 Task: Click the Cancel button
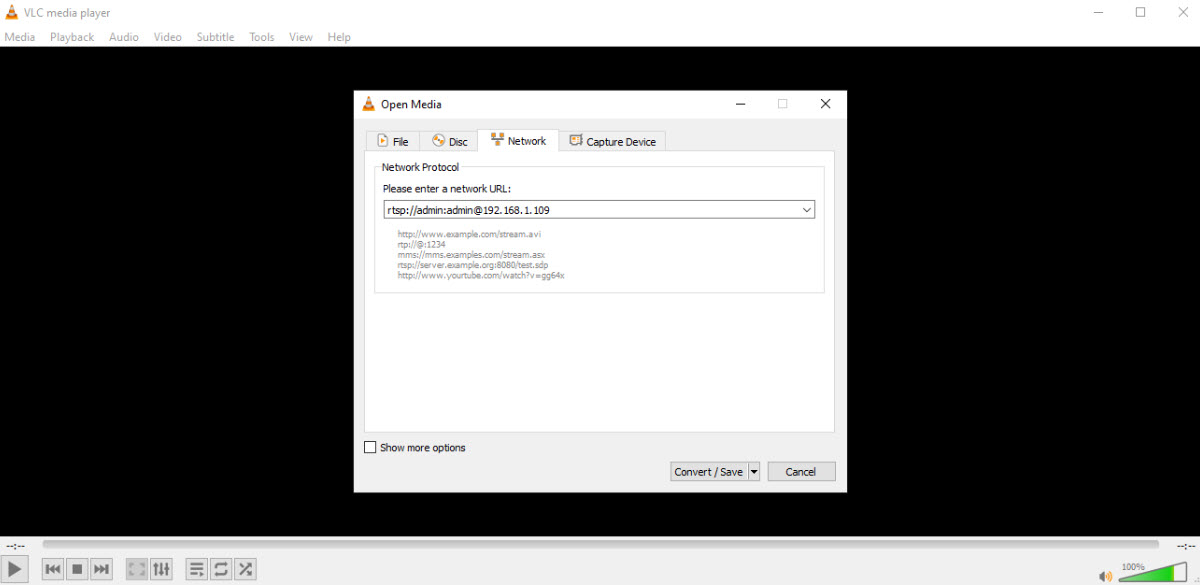click(x=800, y=472)
